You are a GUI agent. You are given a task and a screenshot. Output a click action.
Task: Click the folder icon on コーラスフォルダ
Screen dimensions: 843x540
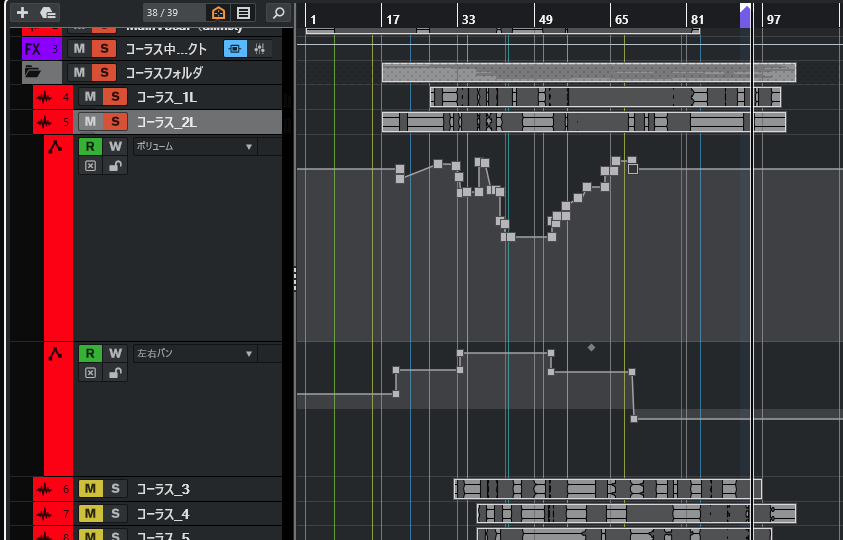(33, 72)
